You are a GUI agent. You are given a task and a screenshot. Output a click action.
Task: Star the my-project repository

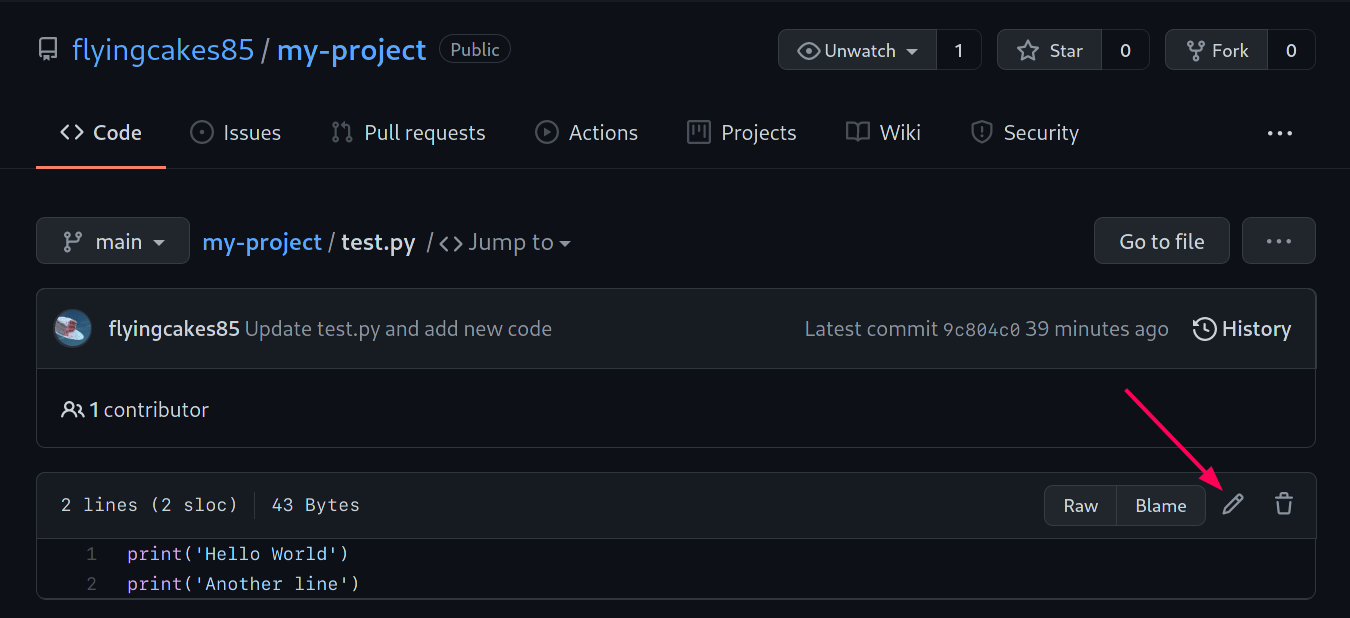tap(1050, 50)
